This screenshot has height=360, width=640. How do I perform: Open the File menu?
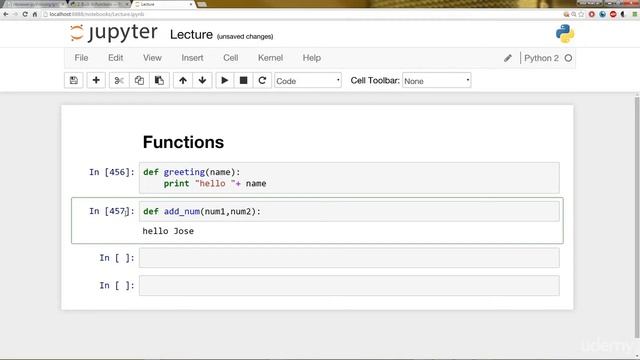coord(81,58)
